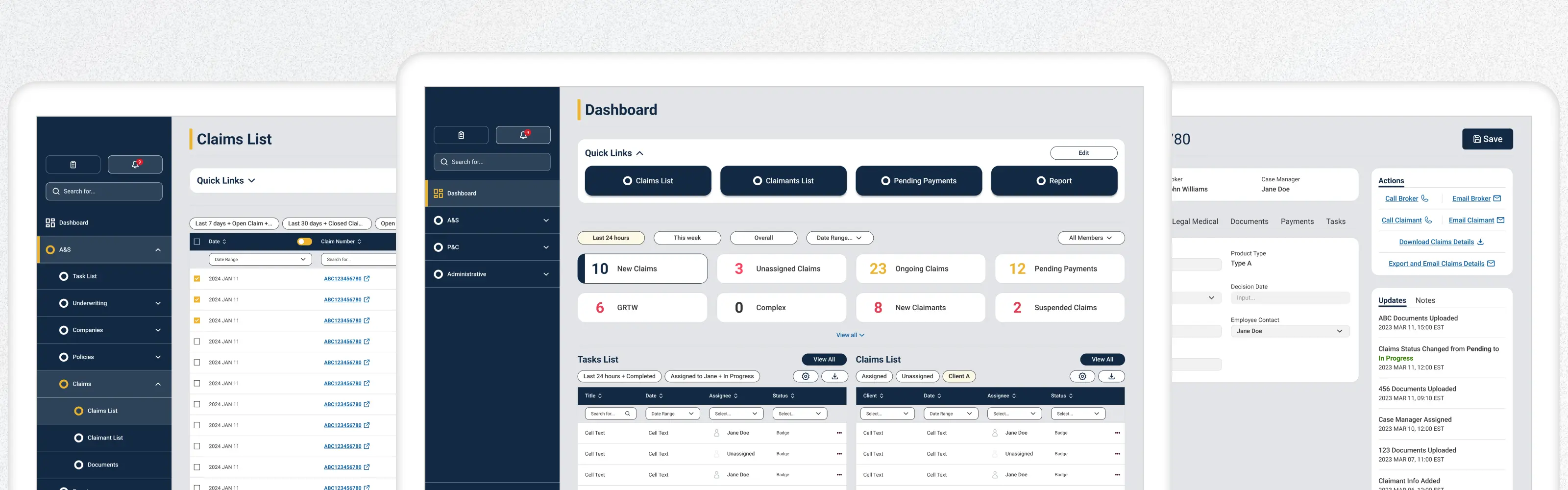Expand A&S menu in Dashboard sidebar
This screenshot has width=1568, height=490.
(x=546, y=220)
